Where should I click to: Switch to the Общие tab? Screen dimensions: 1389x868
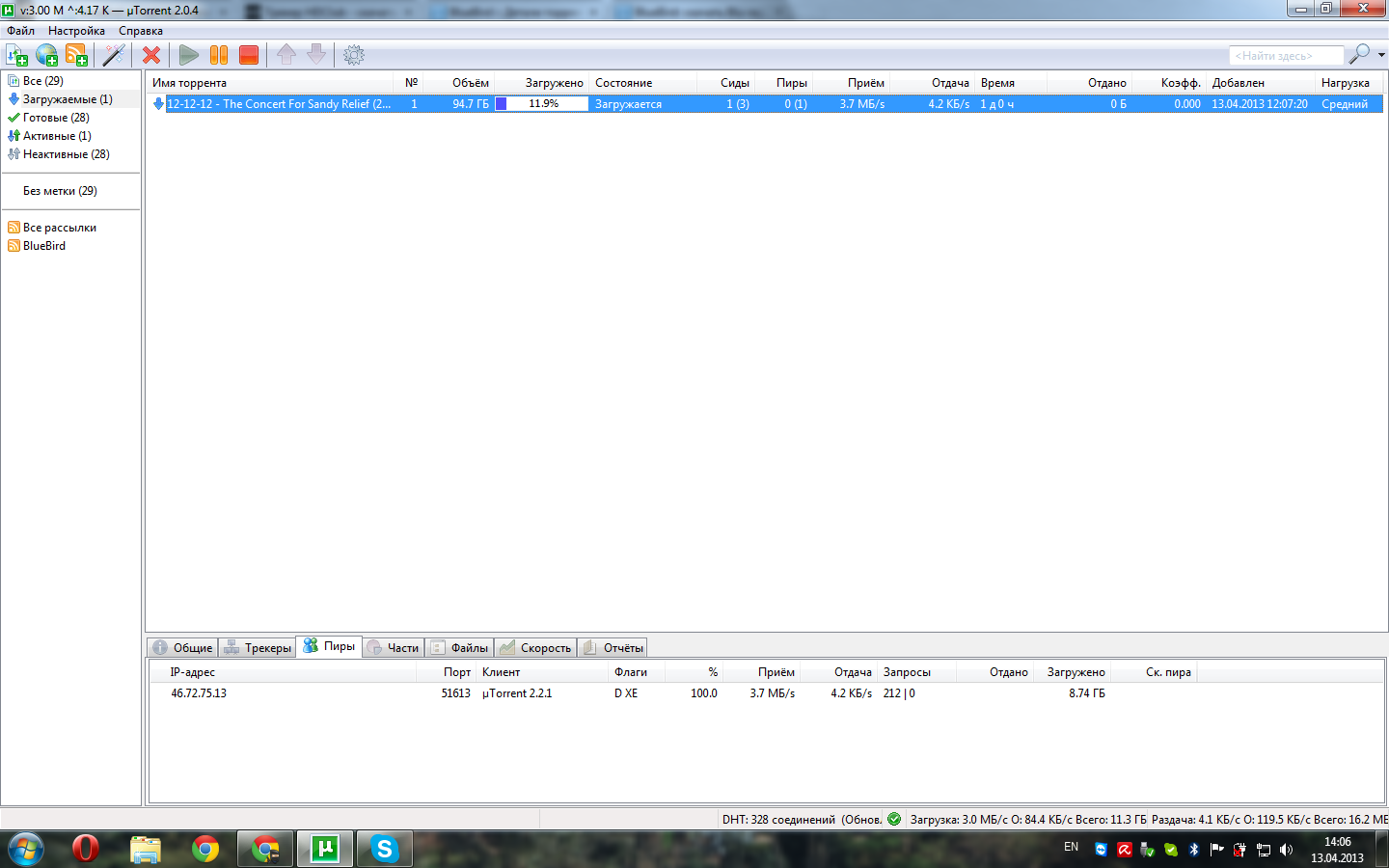coord(182,648)
